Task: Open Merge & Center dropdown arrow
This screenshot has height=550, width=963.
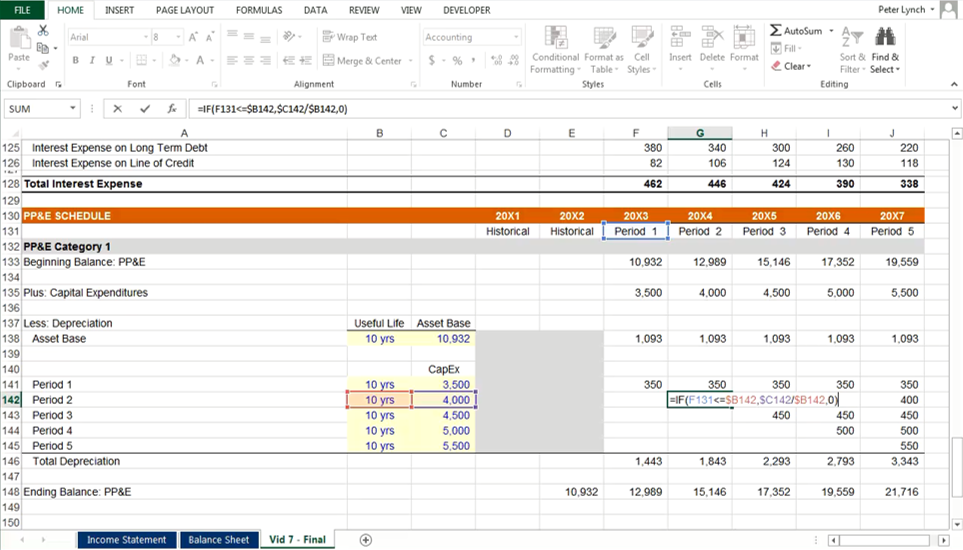Action: tap(410, 61)
